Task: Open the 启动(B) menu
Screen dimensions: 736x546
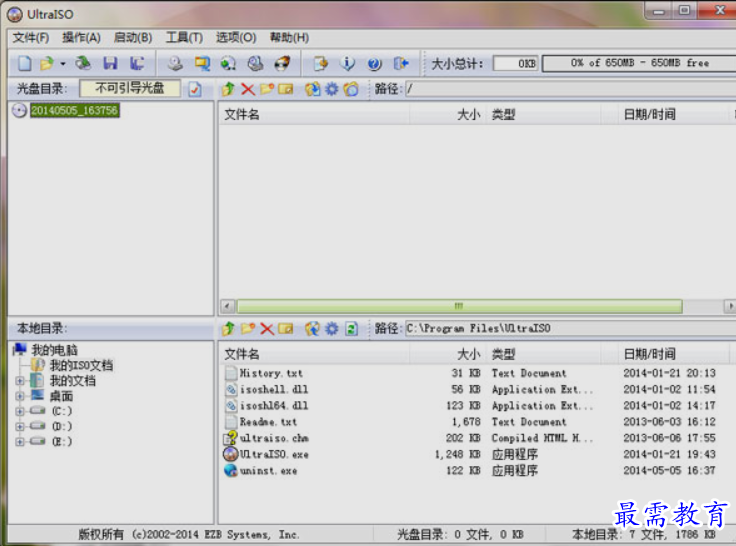Action: (x=133, y=38)
